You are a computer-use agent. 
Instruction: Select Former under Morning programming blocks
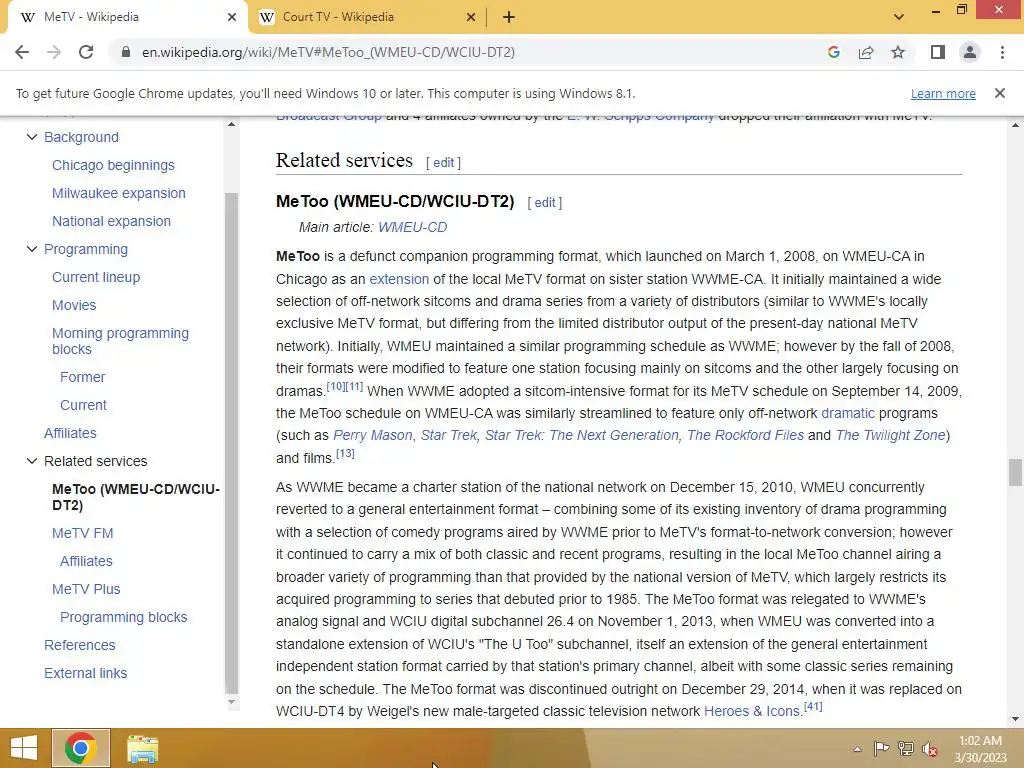pyautogui.click(x=82, y=377)
